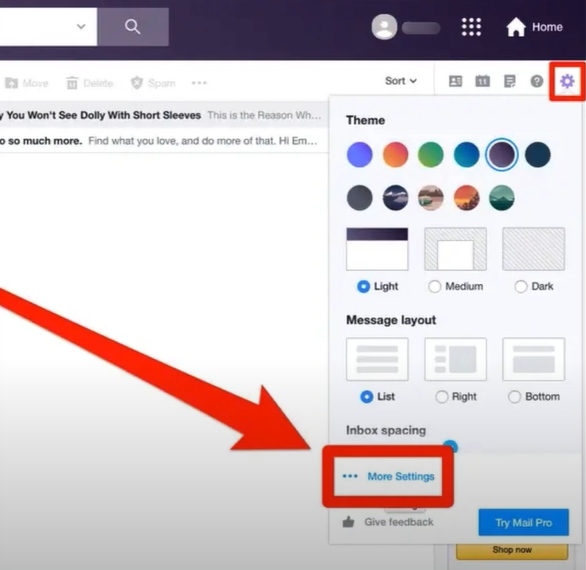Select the Medium theme radio button
Image resolution: width=586 pixels, height=570 pixels.
[434, 287]
